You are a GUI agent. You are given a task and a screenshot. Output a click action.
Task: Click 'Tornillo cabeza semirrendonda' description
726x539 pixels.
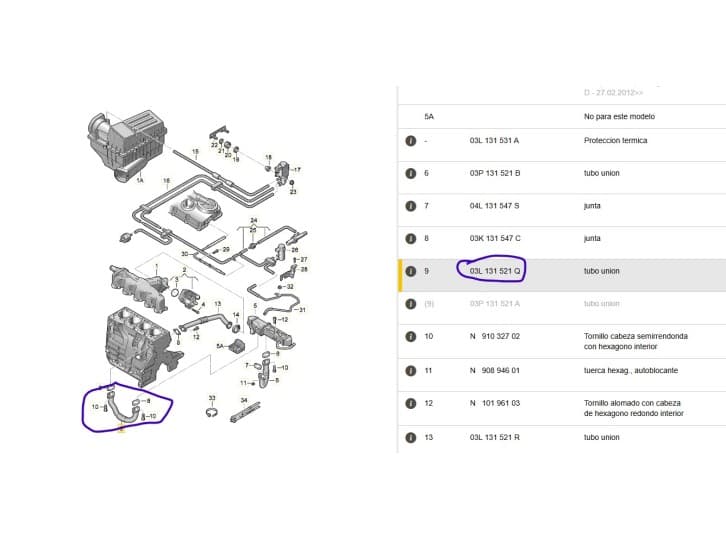pyautogui.click(x=636, y=336)
